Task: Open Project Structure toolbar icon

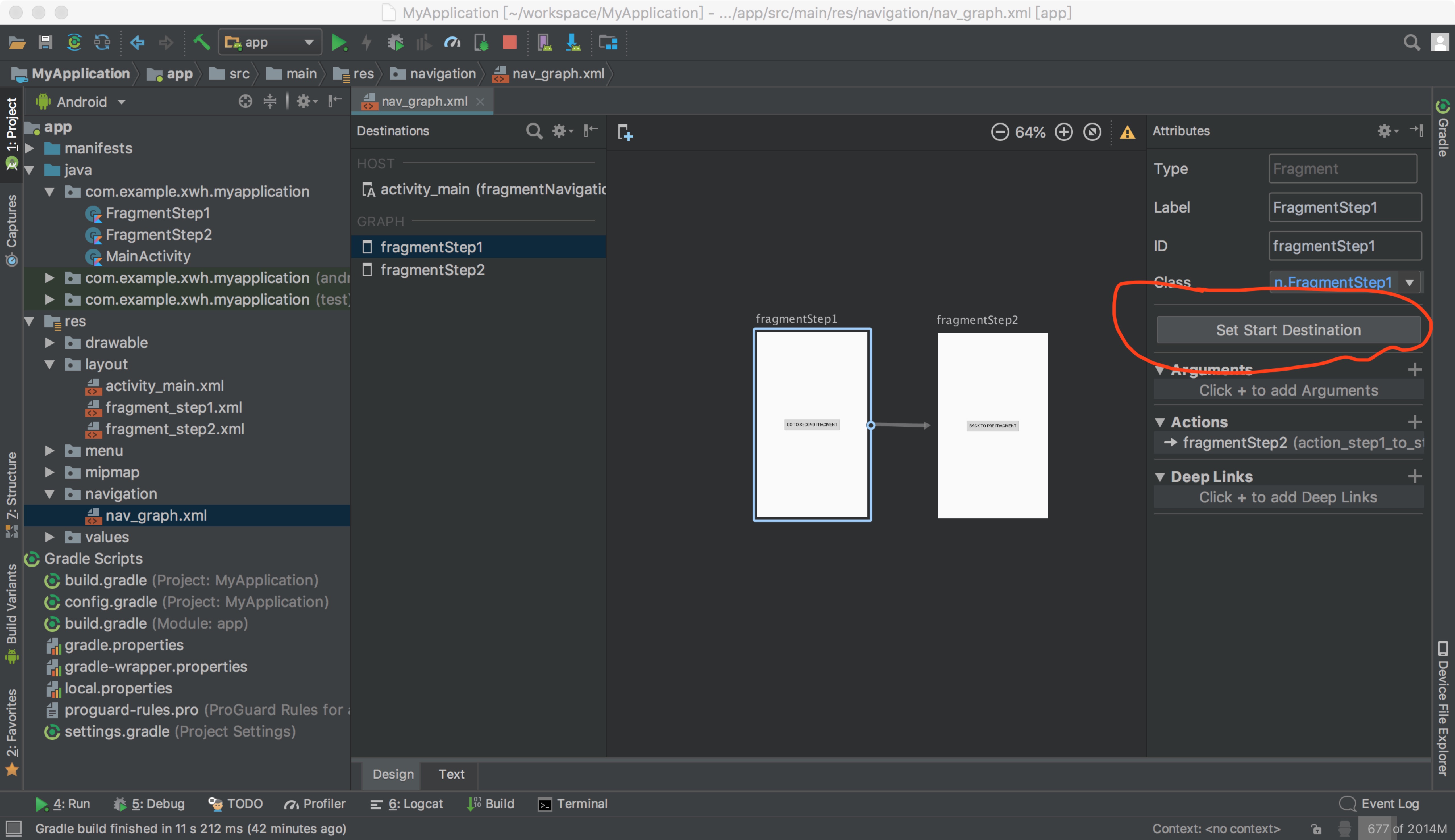Action: coord(608,42)
